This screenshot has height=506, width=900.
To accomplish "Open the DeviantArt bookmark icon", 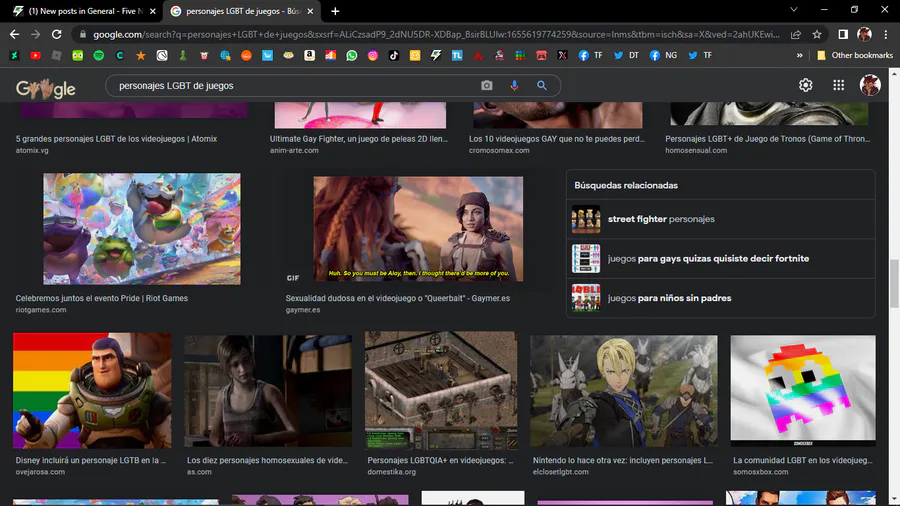I will click(14, 56).
